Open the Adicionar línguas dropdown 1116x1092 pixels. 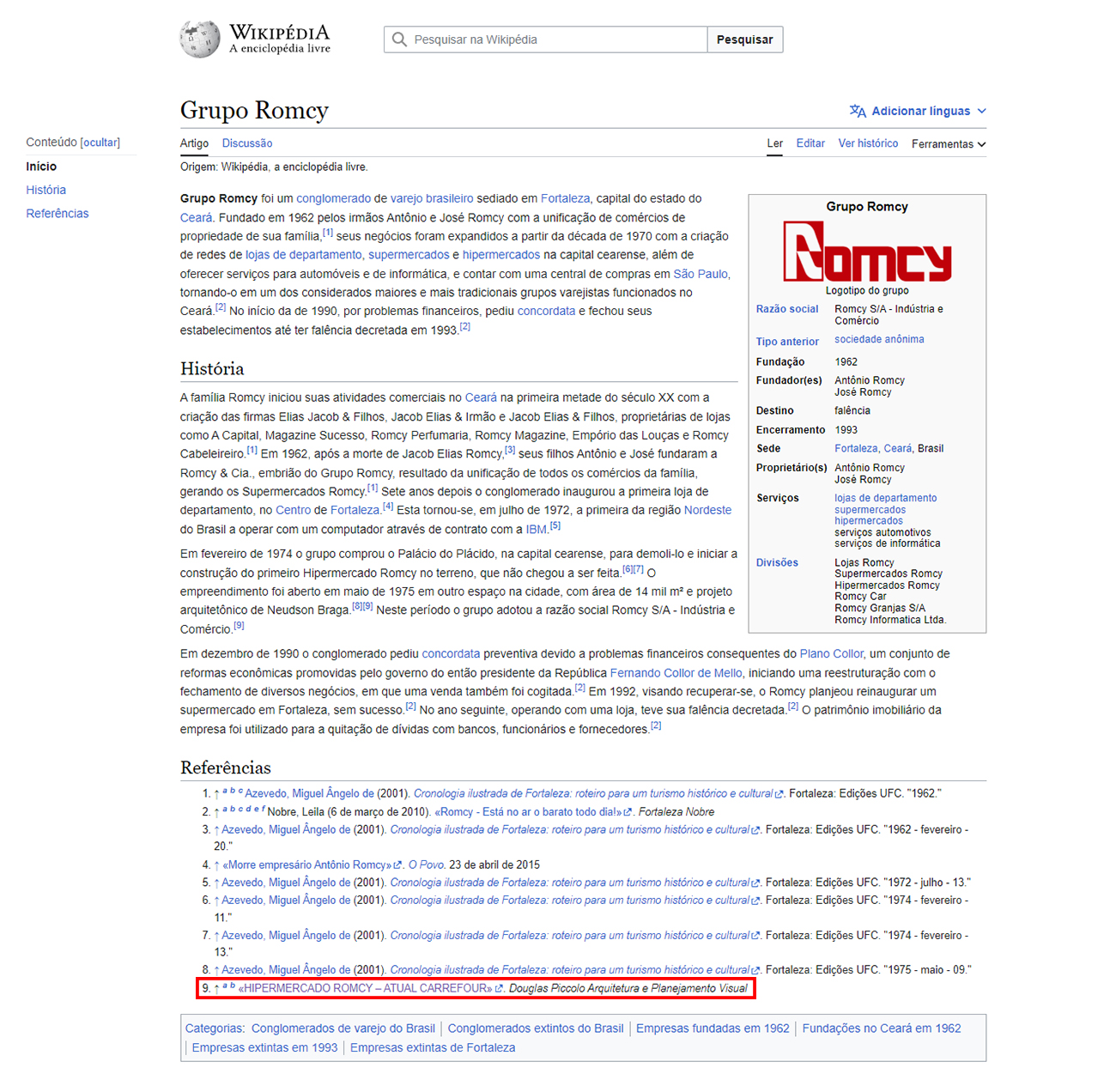(x=918, y=111)
